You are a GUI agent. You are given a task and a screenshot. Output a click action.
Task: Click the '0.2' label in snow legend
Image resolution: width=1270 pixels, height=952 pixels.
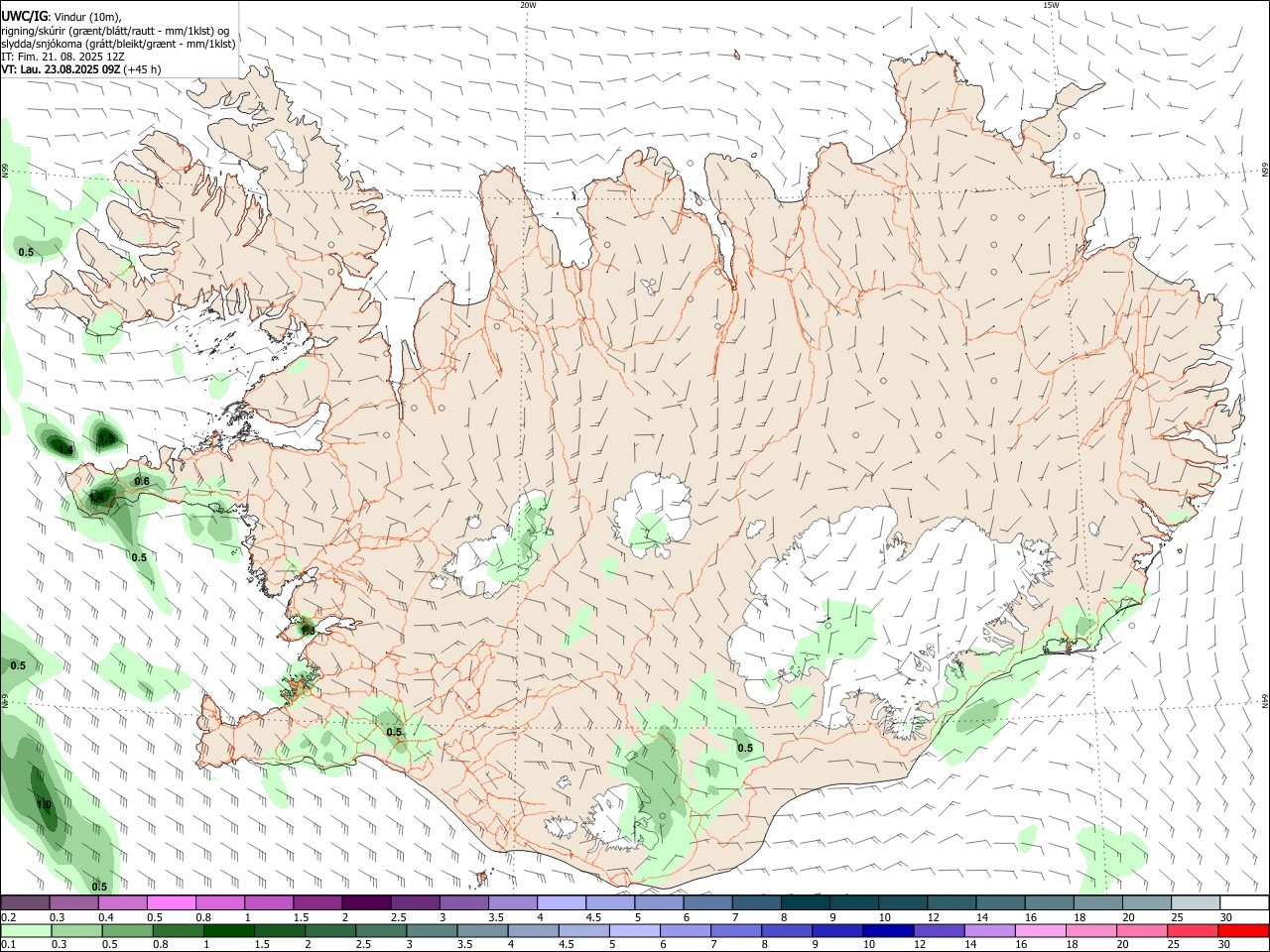(8, 918)
